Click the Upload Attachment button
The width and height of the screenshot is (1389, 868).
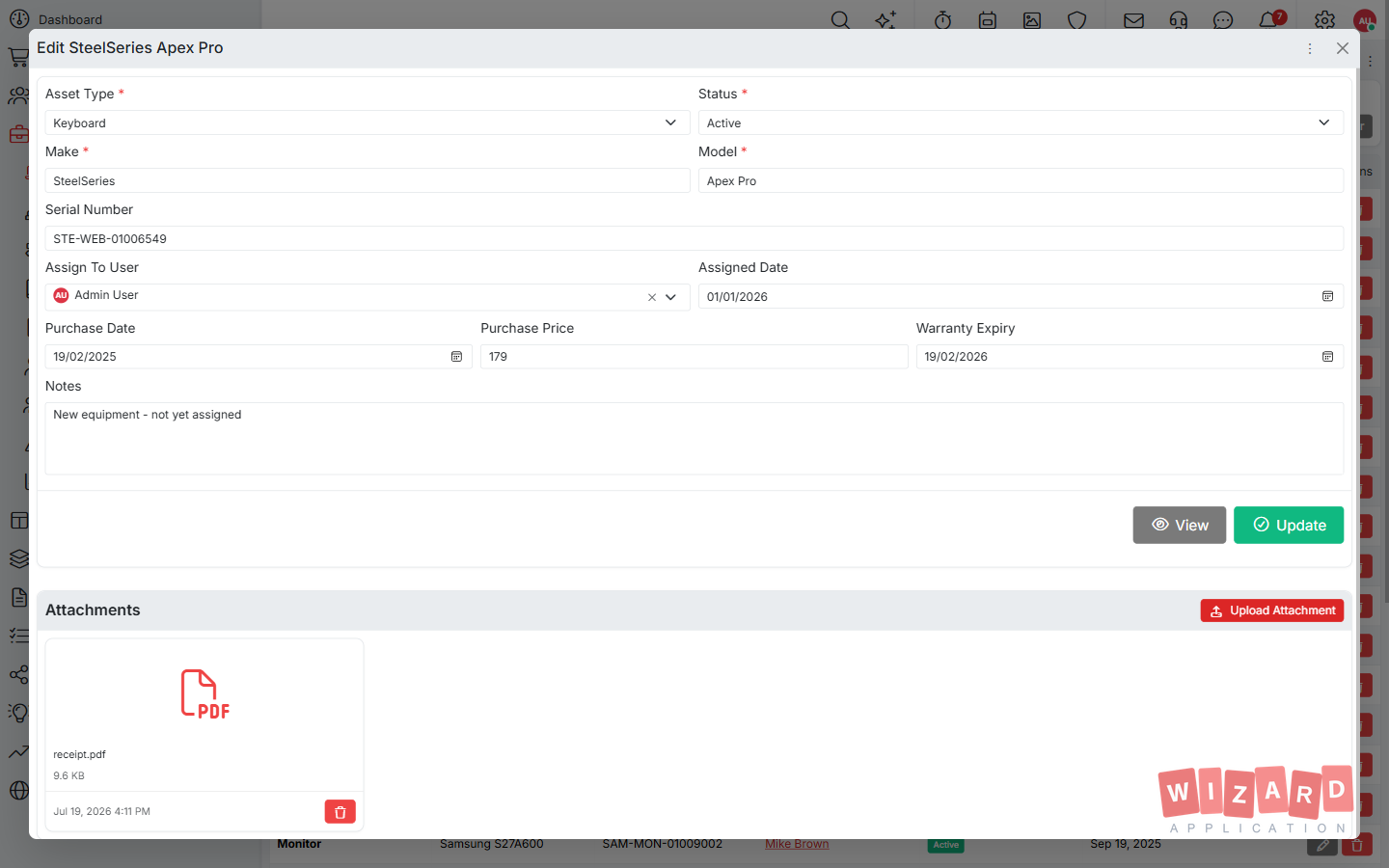coord(1272,610)
